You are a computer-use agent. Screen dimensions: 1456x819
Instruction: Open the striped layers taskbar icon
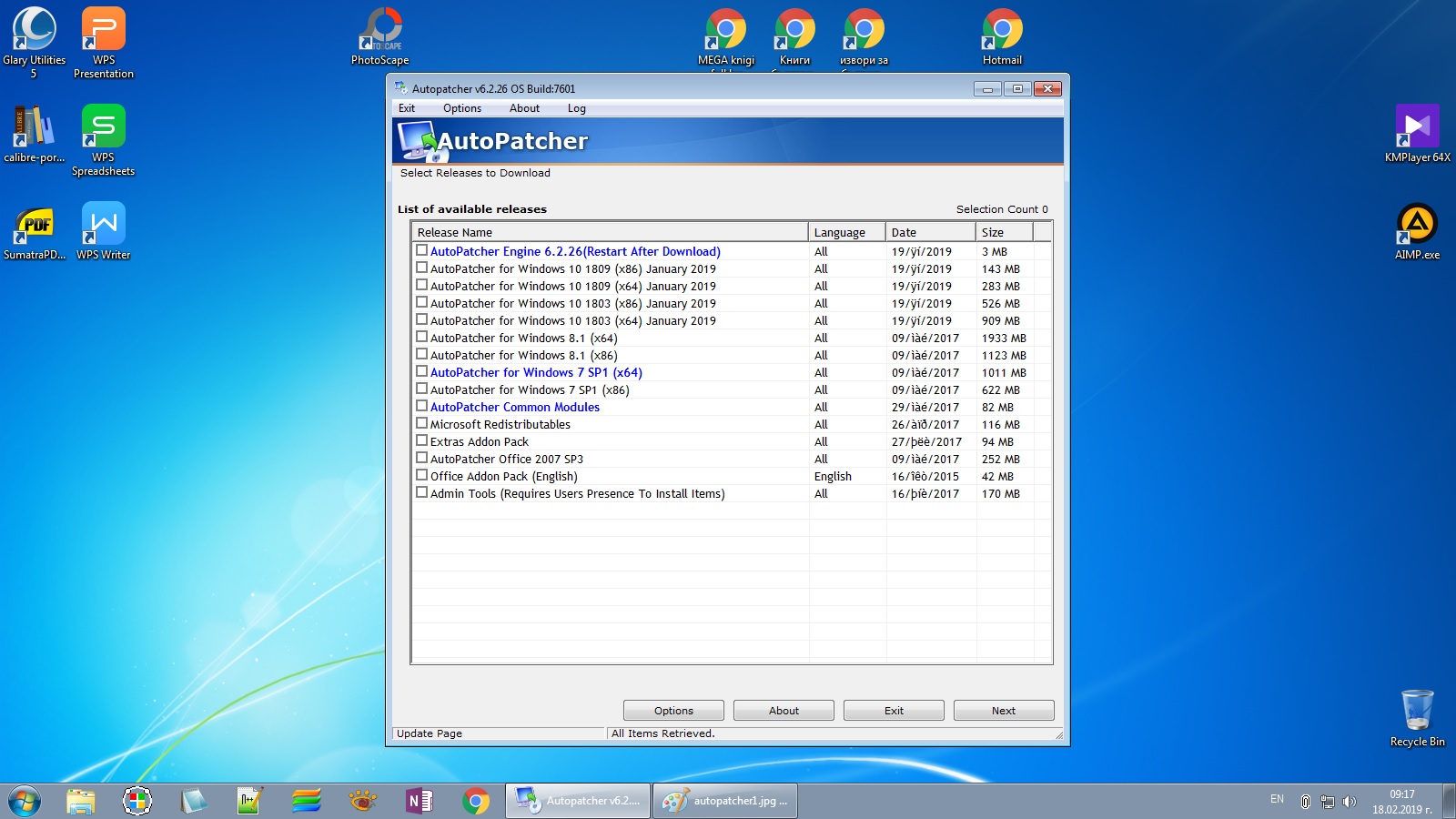[306, 801]
